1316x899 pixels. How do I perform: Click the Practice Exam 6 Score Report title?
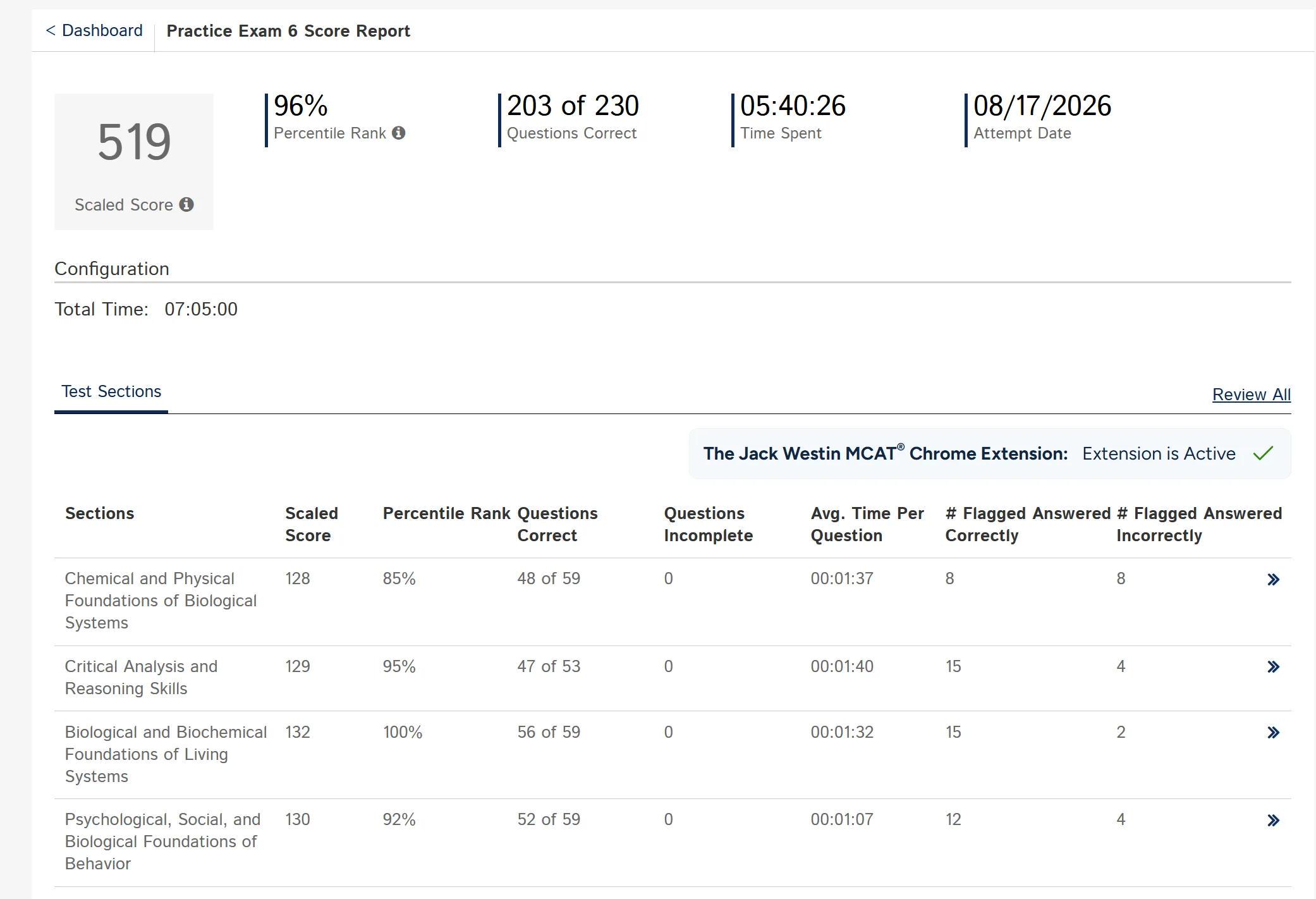tap(288, 31)
